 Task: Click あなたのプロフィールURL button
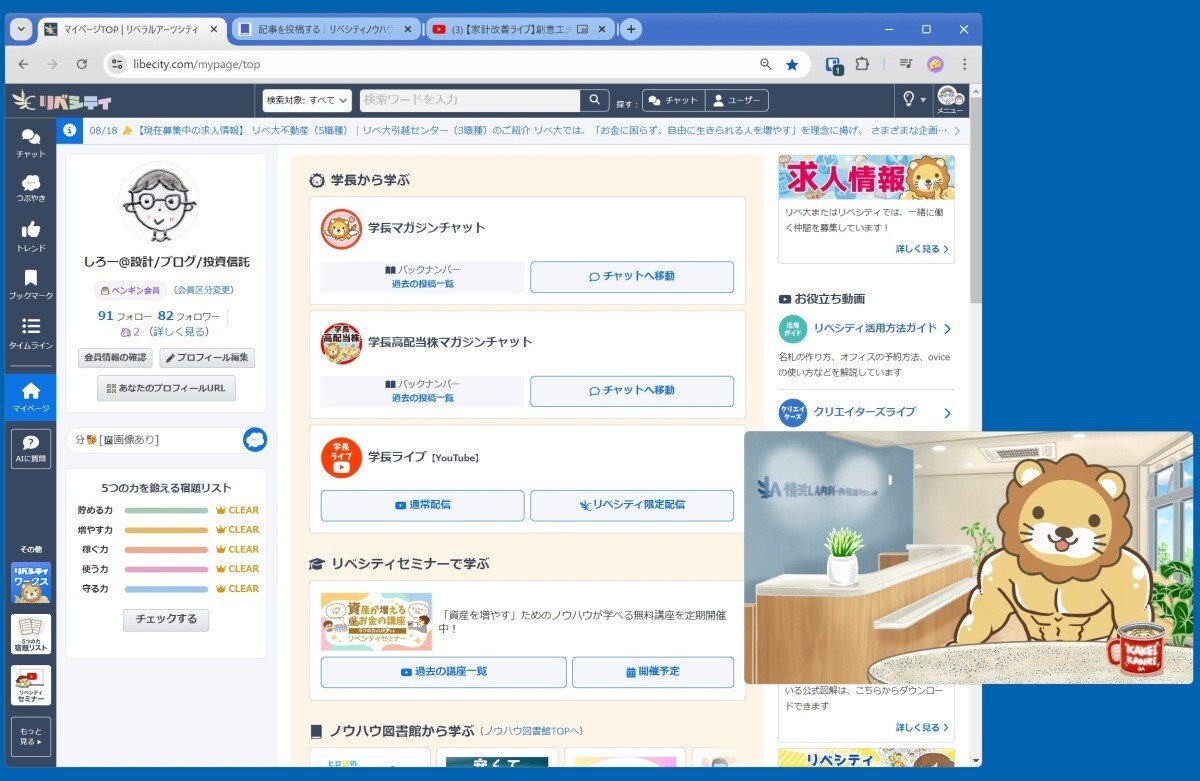point(166,388)
